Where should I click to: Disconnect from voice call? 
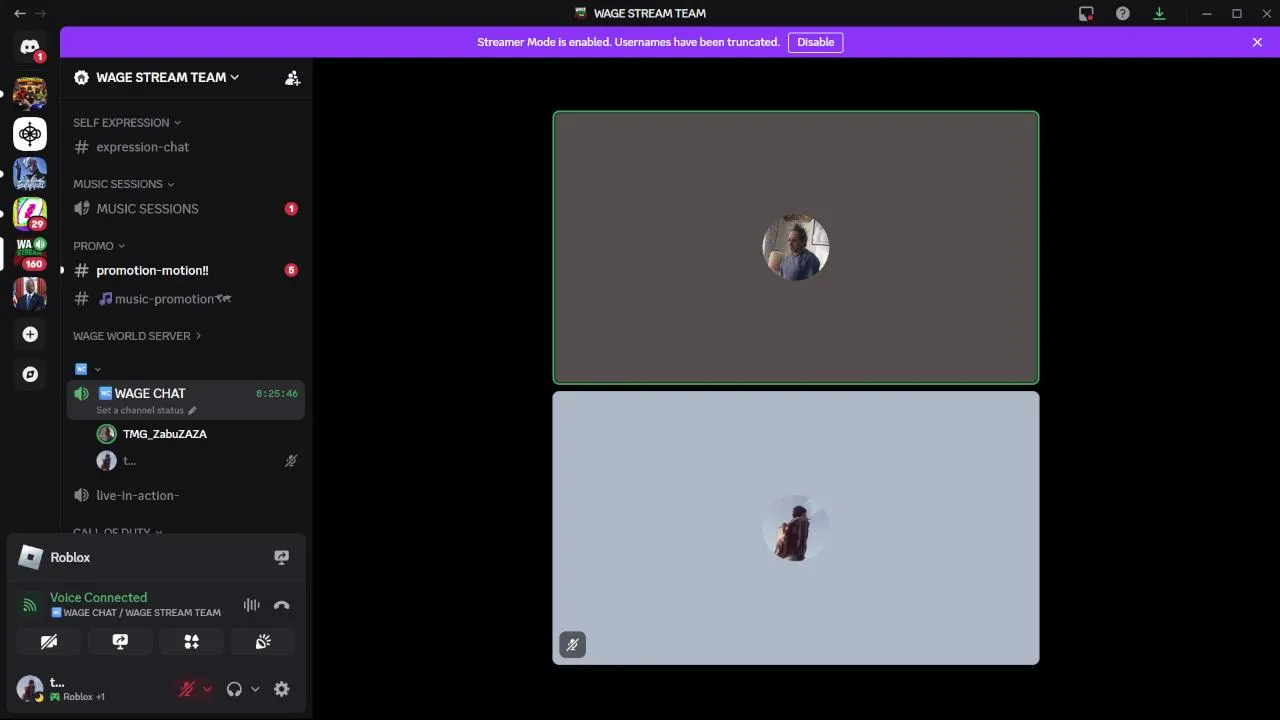click(x=281, y=605)
